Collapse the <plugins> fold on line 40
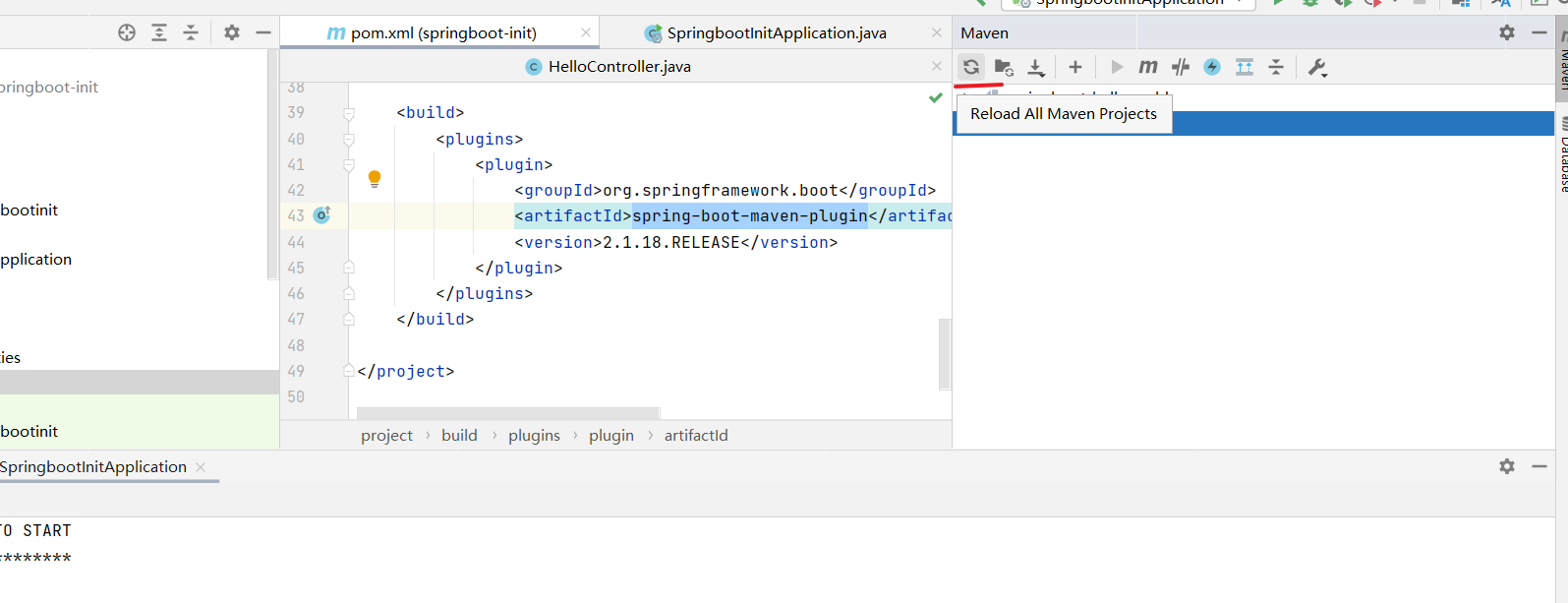Screen dimensions: 1568x603 pyautogui.click(x=349, y=140)
